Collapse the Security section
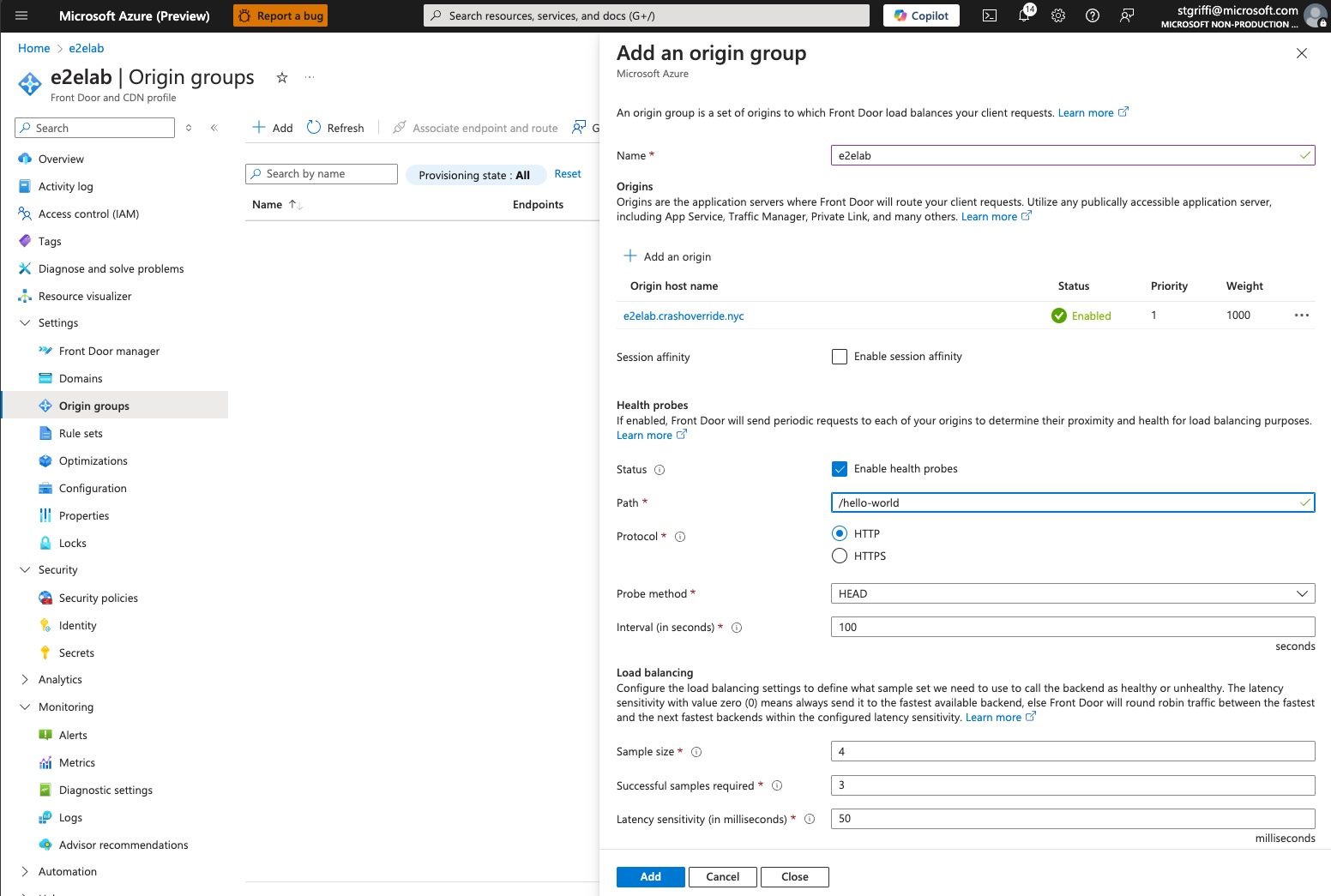 click(x=25, y=569)
